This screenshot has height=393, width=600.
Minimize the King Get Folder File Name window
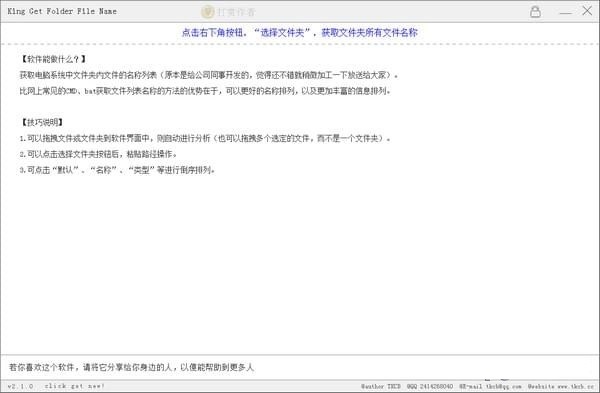565,13
